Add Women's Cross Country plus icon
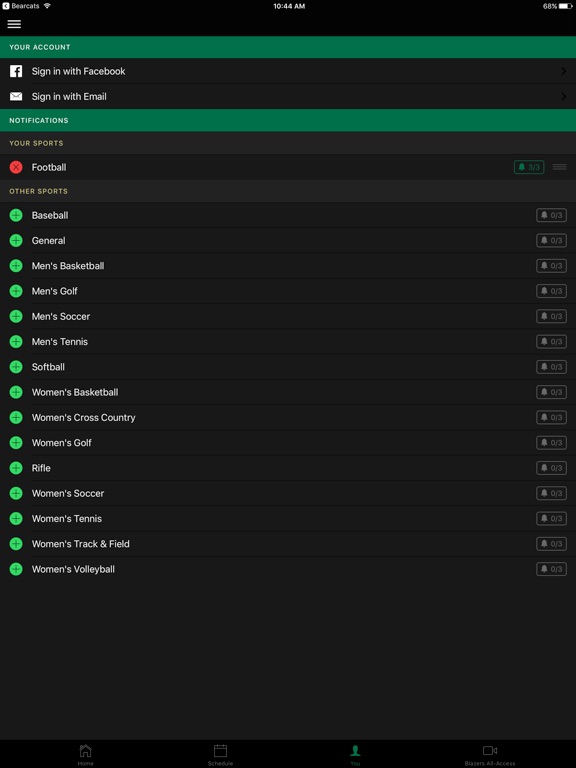The image size is (576, 768). coord(16,417)
